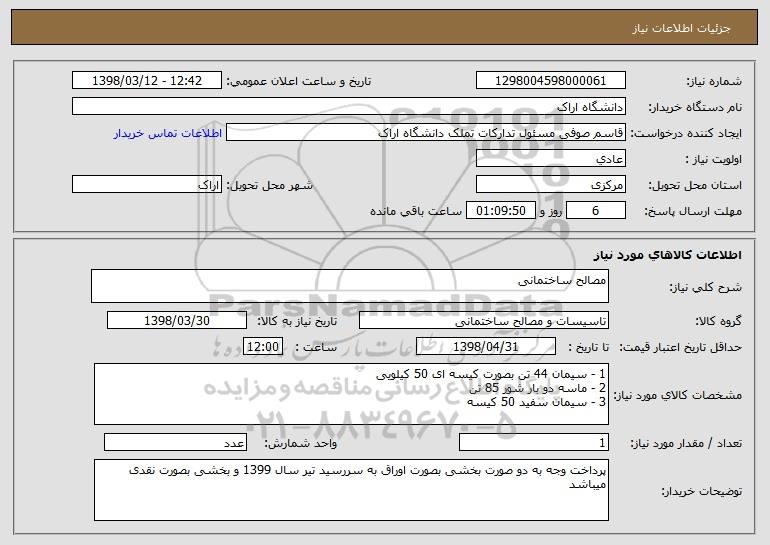The image size is (770, 545).
Task: Click the label واحد شمارش
Action: tap(301, 443)
